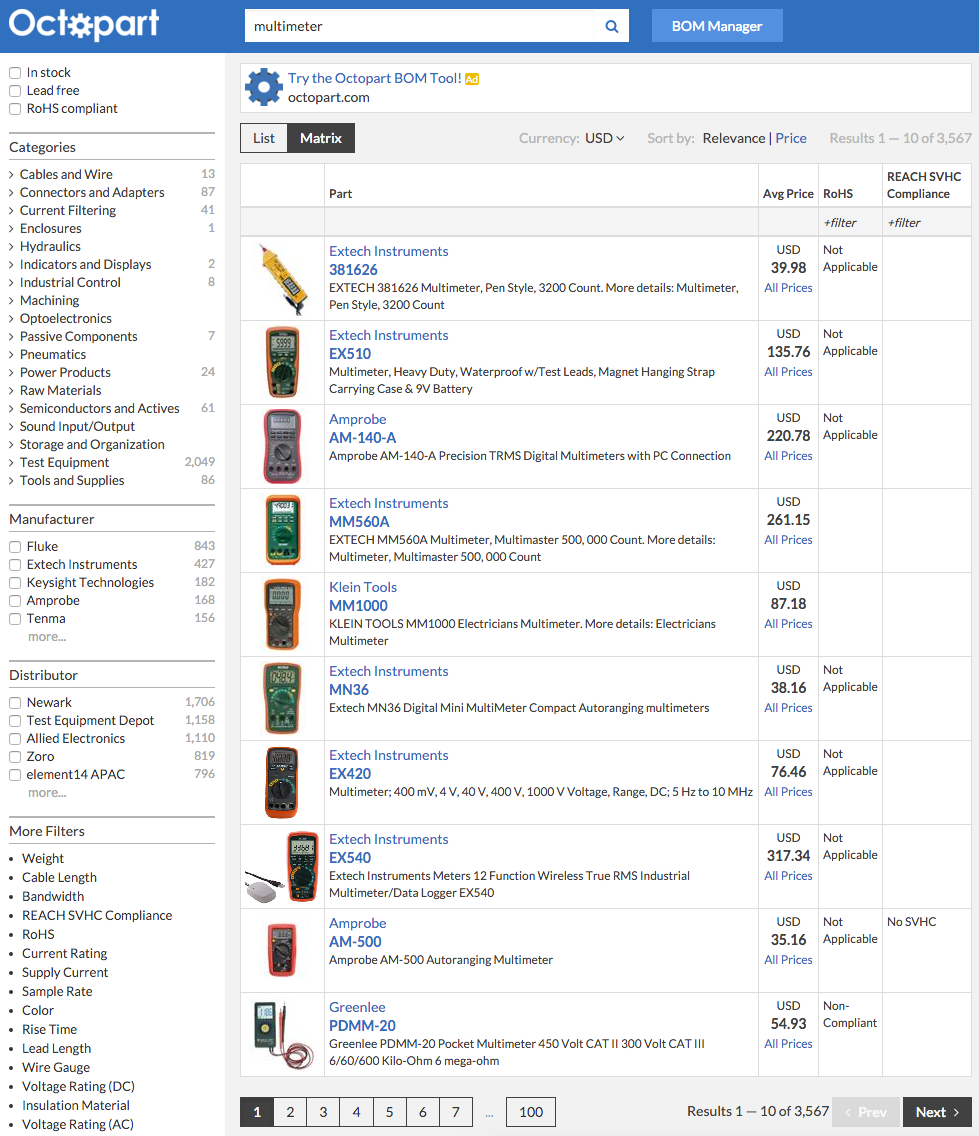979x1136 pixels.
Task: Open the Extech 381626 pen multimeter thumbnail
Action: [283, 279]
